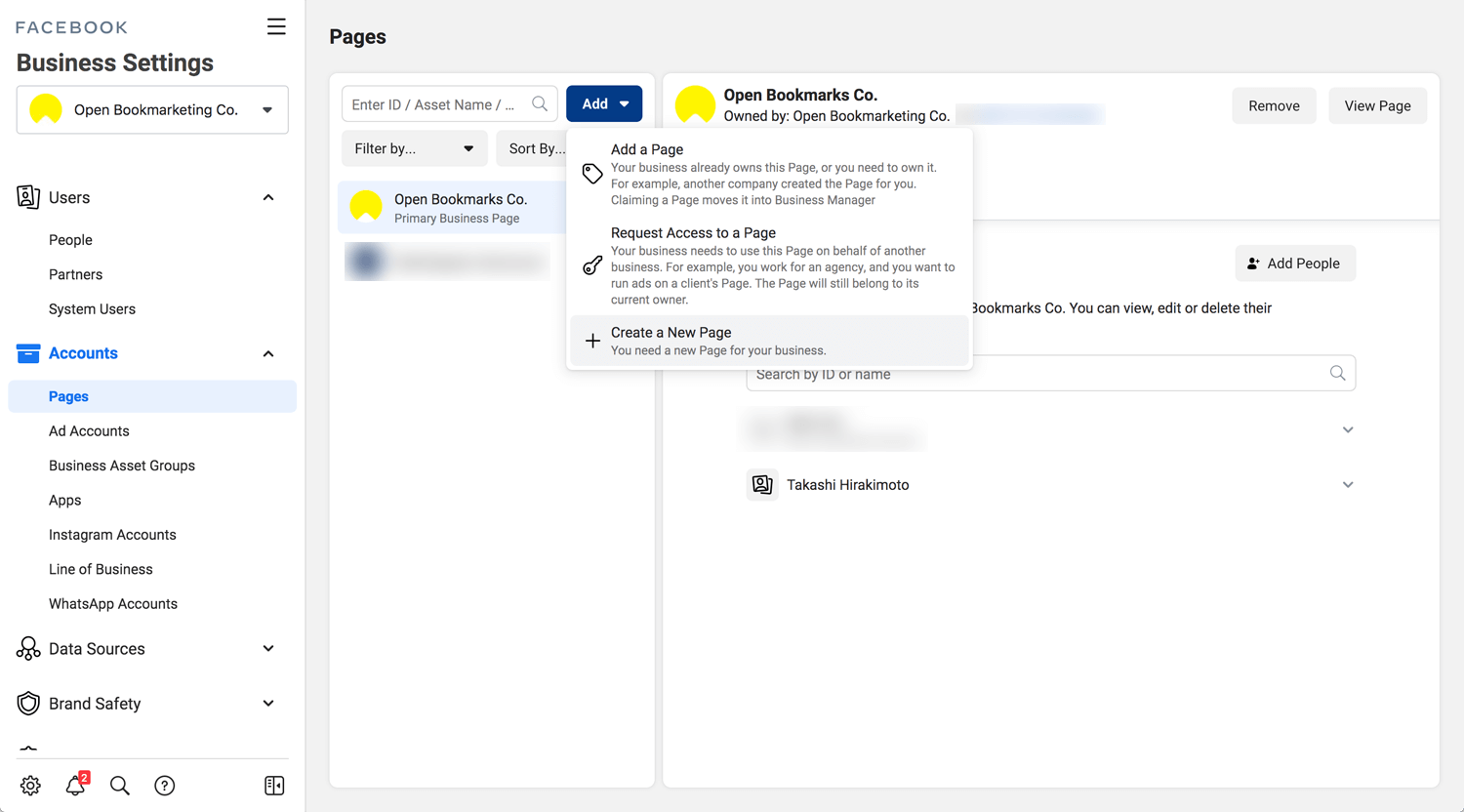Screen dimensions: 1464x812
Task: Choose Create a New Page option
Action: [769, 341]
